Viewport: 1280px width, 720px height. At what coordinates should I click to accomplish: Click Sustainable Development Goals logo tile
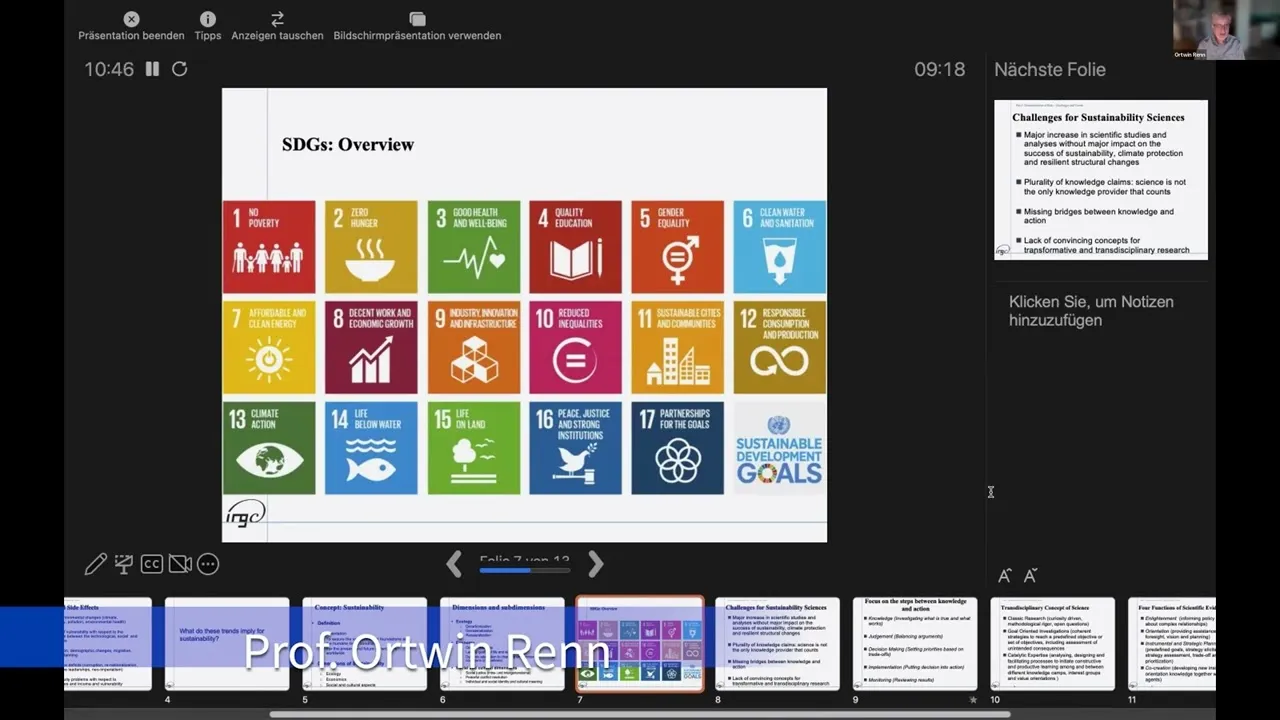click(x=780, y=448)
